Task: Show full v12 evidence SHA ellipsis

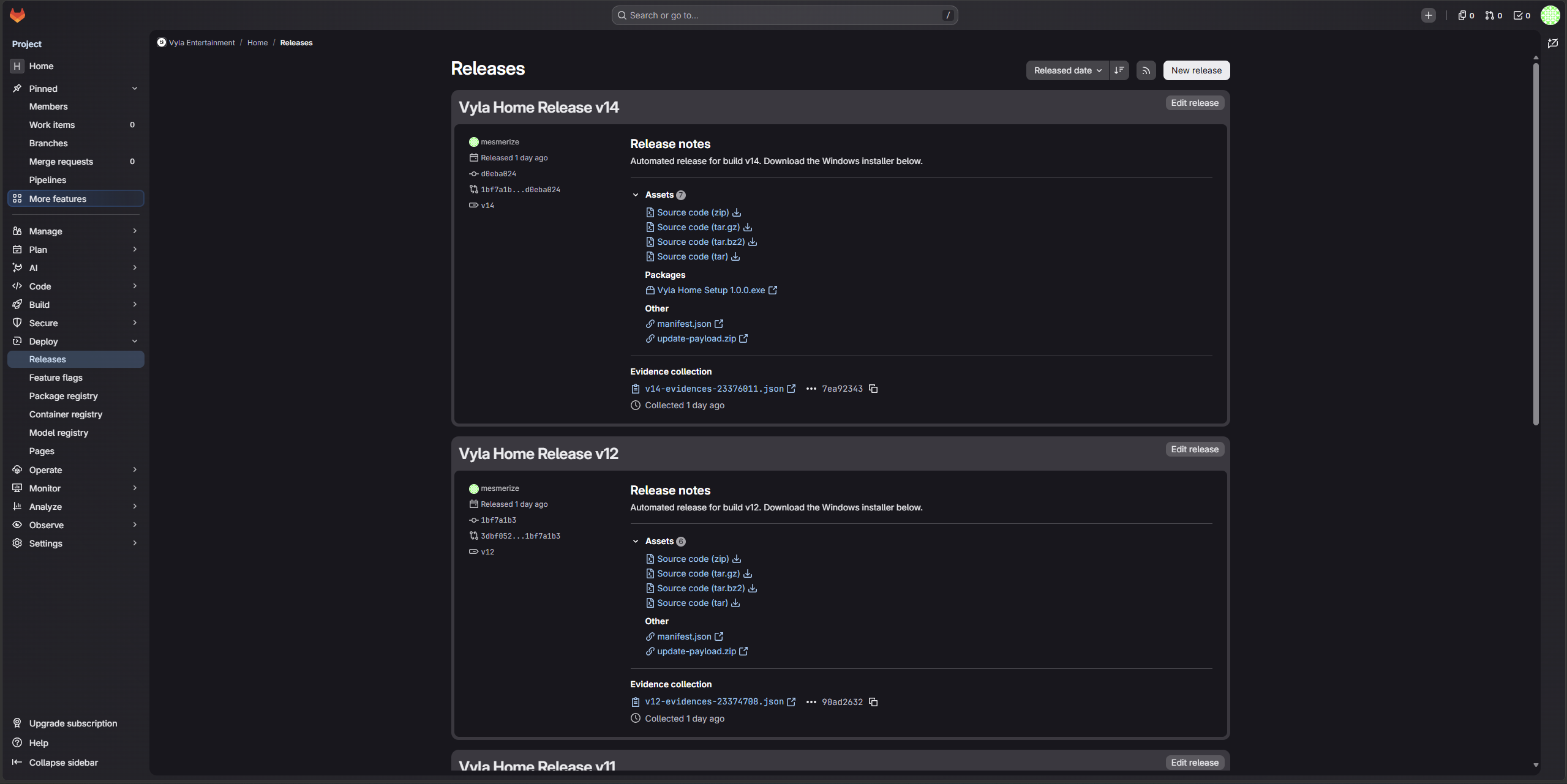Action: [811, 702]
